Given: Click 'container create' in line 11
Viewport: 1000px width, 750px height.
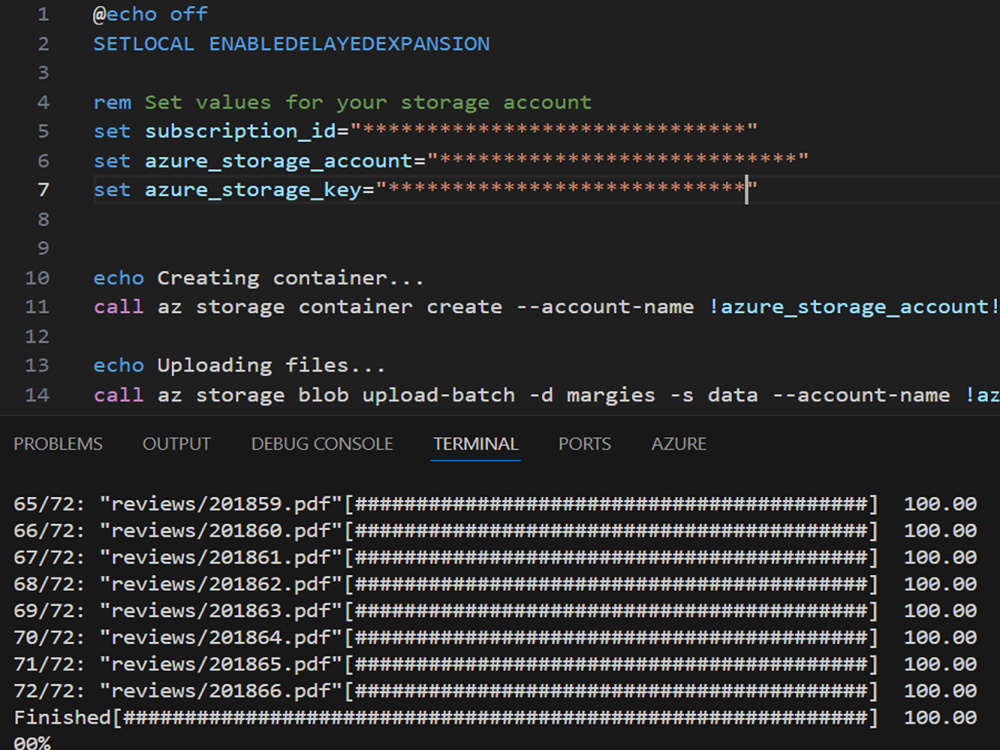Looking at the screenshot, I should coord(401,307).
